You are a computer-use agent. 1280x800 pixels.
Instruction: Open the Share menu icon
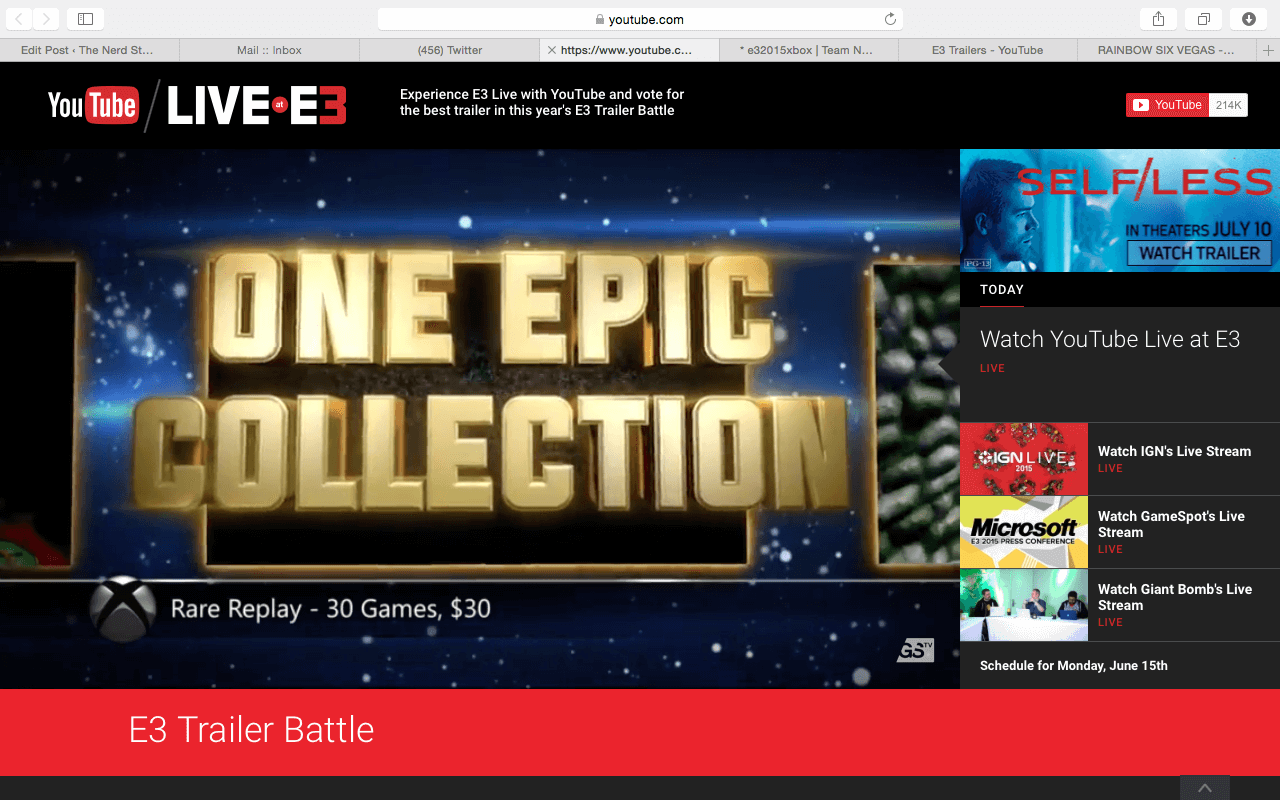coord(1158,19)
